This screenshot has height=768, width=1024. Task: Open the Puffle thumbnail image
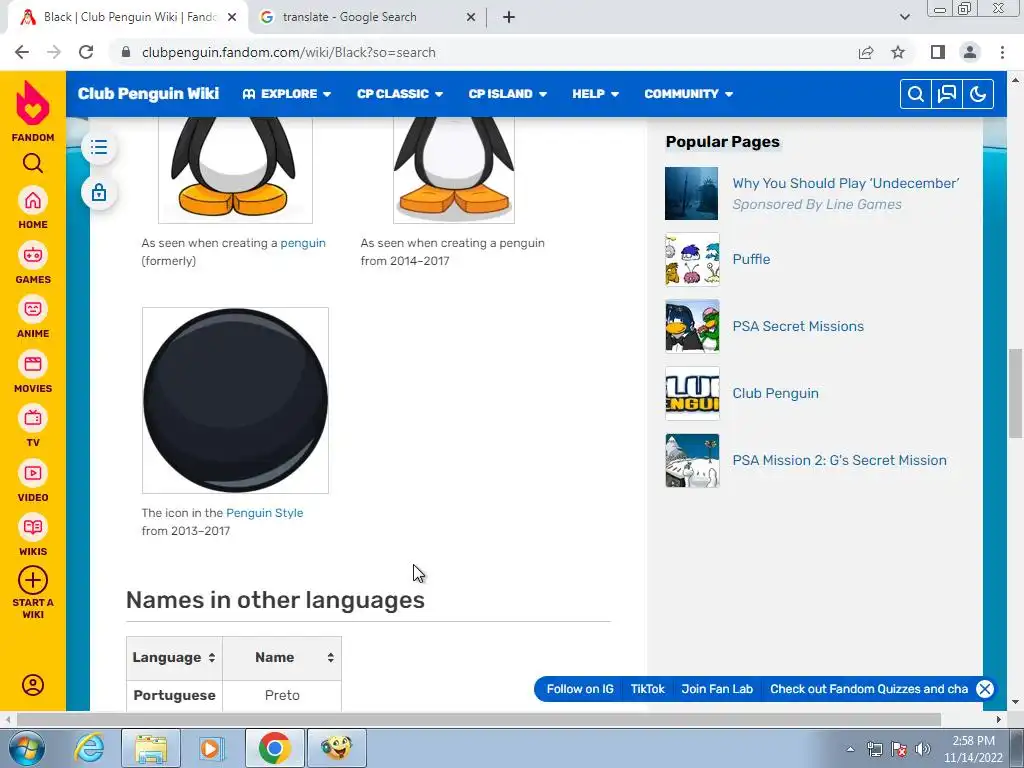click(x=692, y=260)
